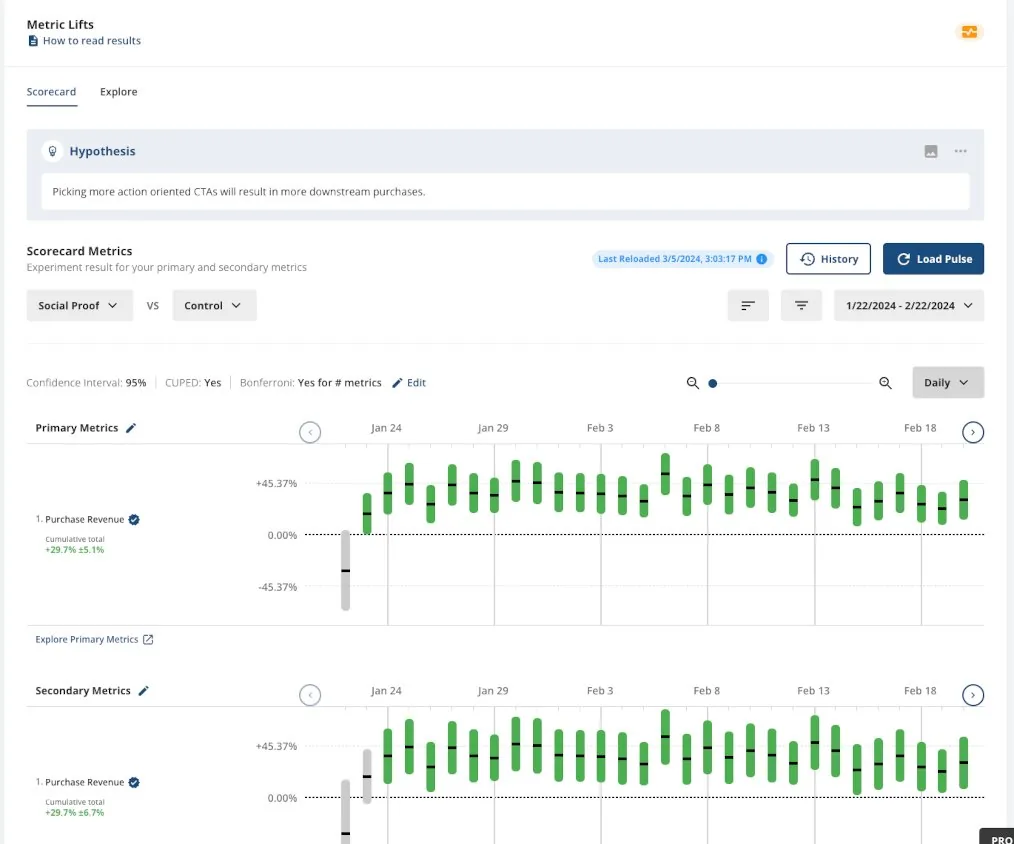Click the Bonferroni: Yes for # metrics text

[x=310, y=383]
